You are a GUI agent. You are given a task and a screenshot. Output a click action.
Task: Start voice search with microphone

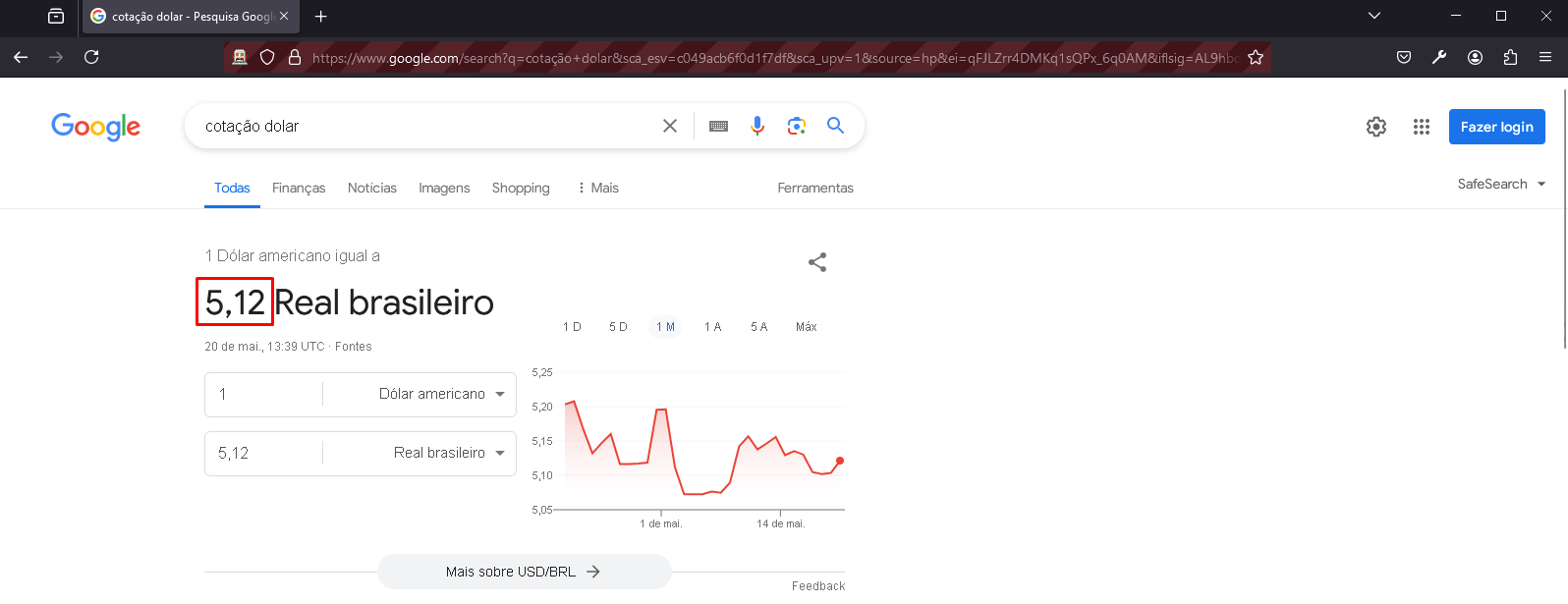(x=757, y=126)
